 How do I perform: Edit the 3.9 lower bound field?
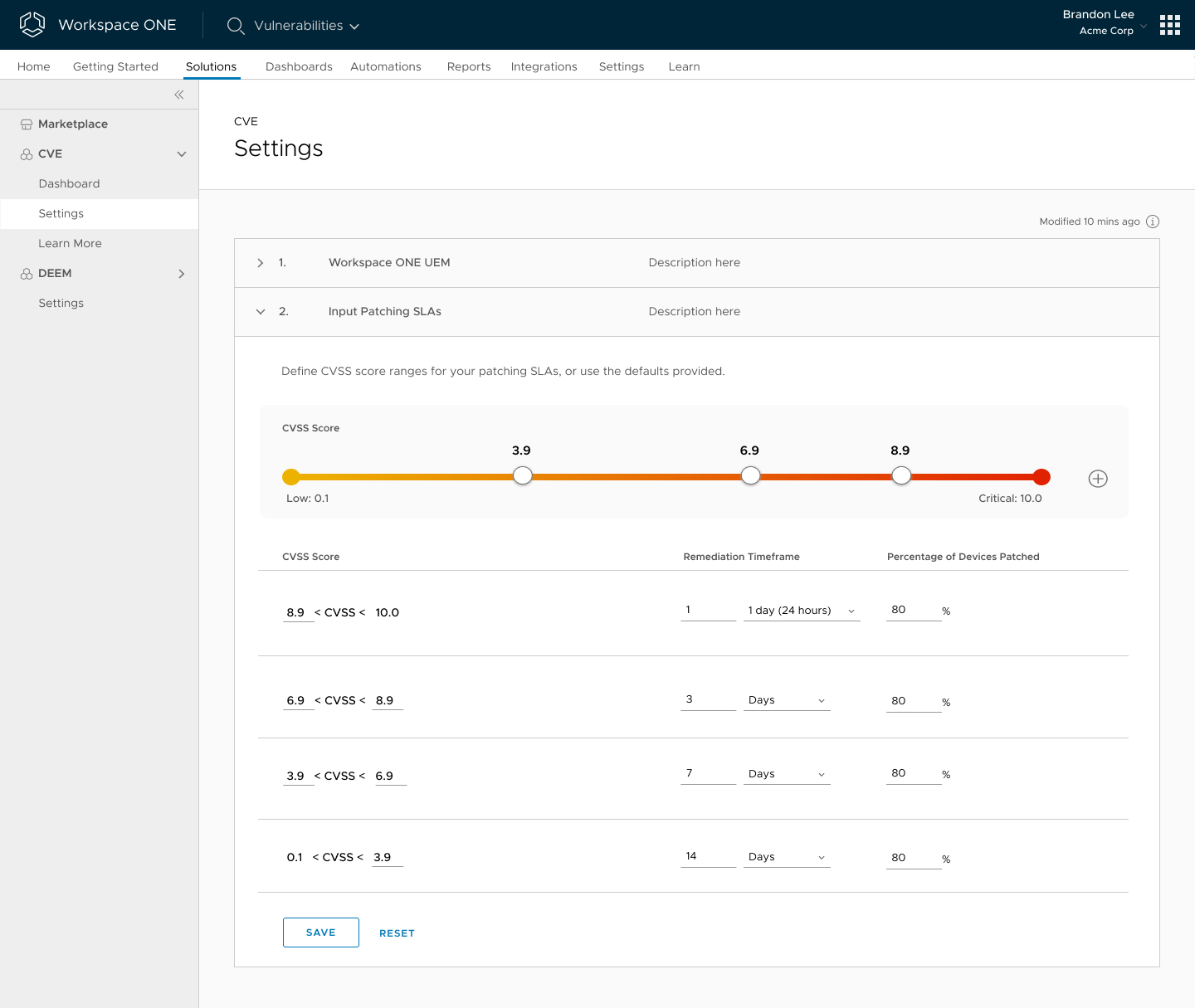click(299, 777)
